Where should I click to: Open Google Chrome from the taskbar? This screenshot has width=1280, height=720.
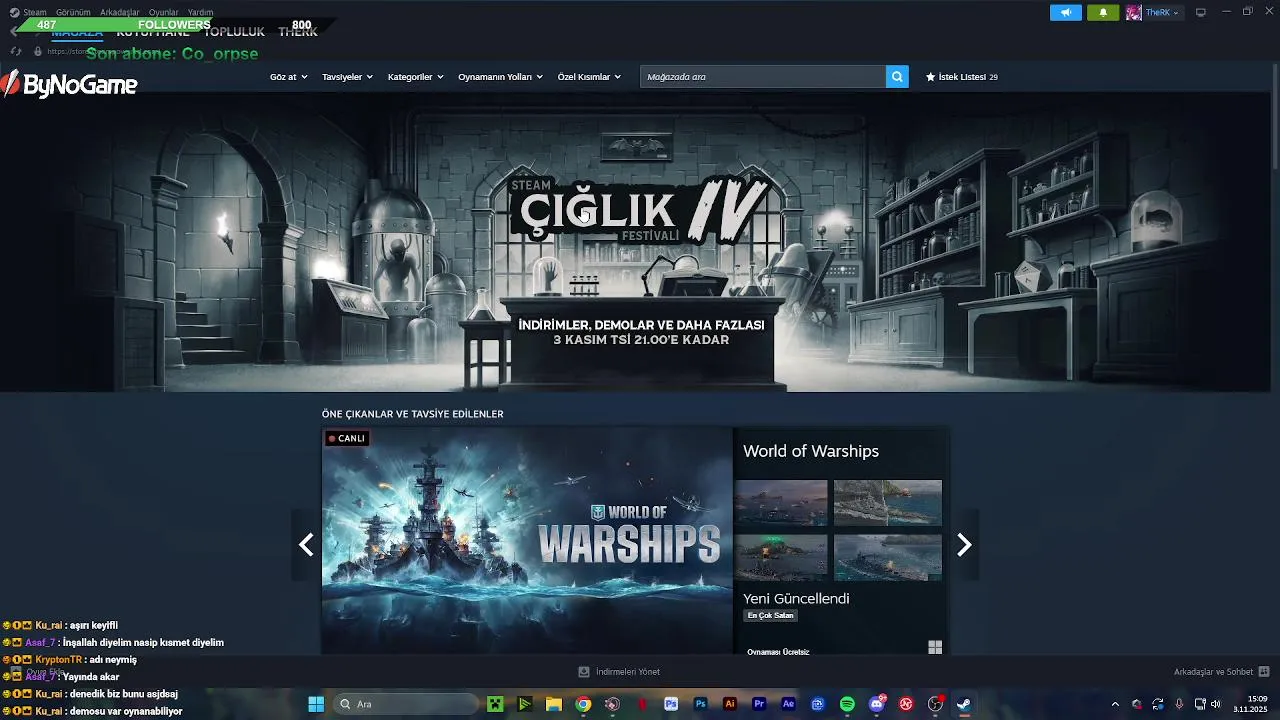pyautogui.click(x=583, y=704)
